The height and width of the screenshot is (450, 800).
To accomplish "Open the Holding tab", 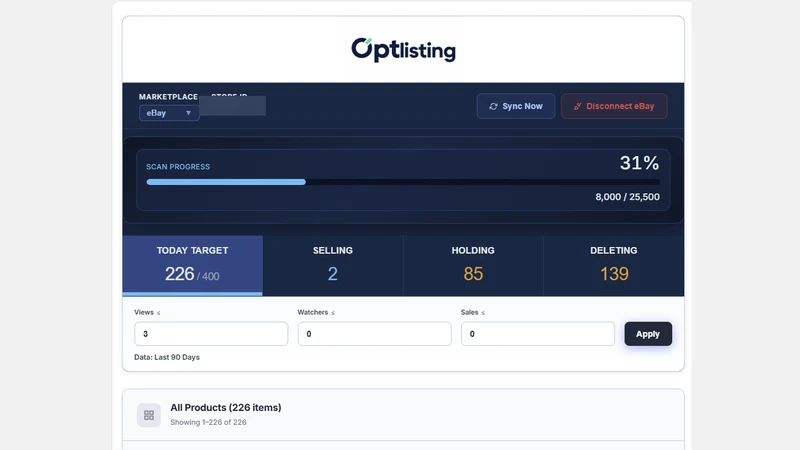I will pos(473,265).
